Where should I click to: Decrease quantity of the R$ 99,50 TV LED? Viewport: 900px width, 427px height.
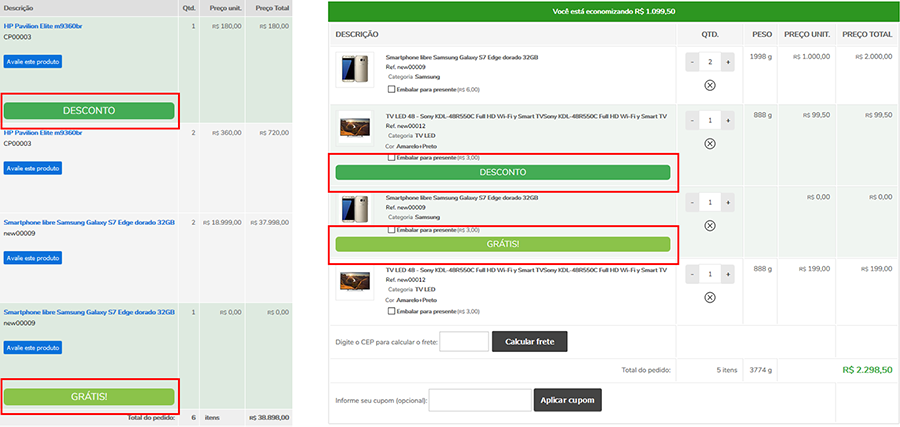pos(692,121)
